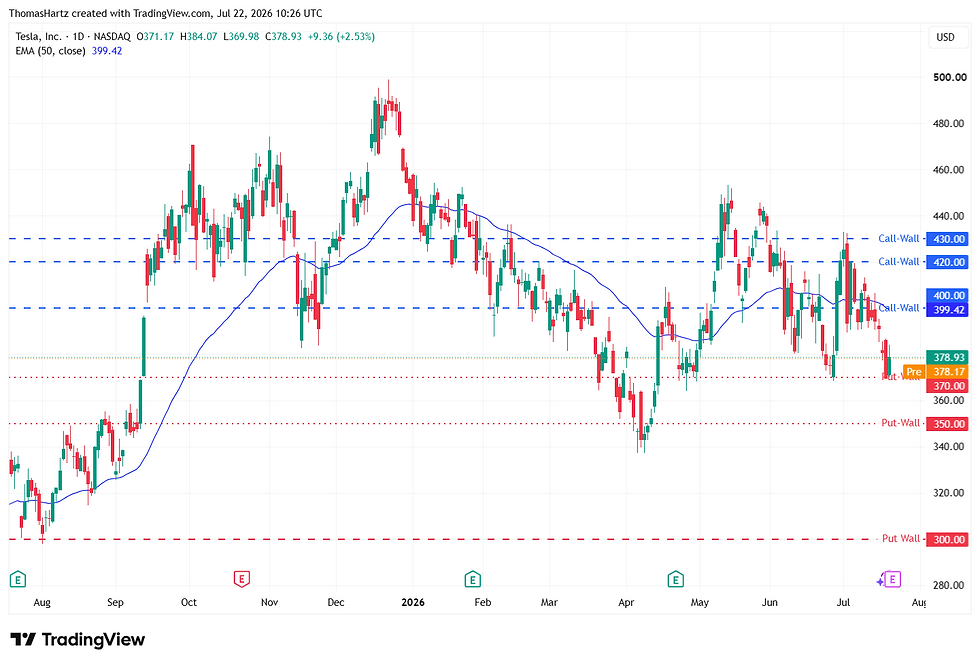Click the Mar label on time axis
Screen dimensions: 980x665
pyautogui.click(x=549, y=602)
